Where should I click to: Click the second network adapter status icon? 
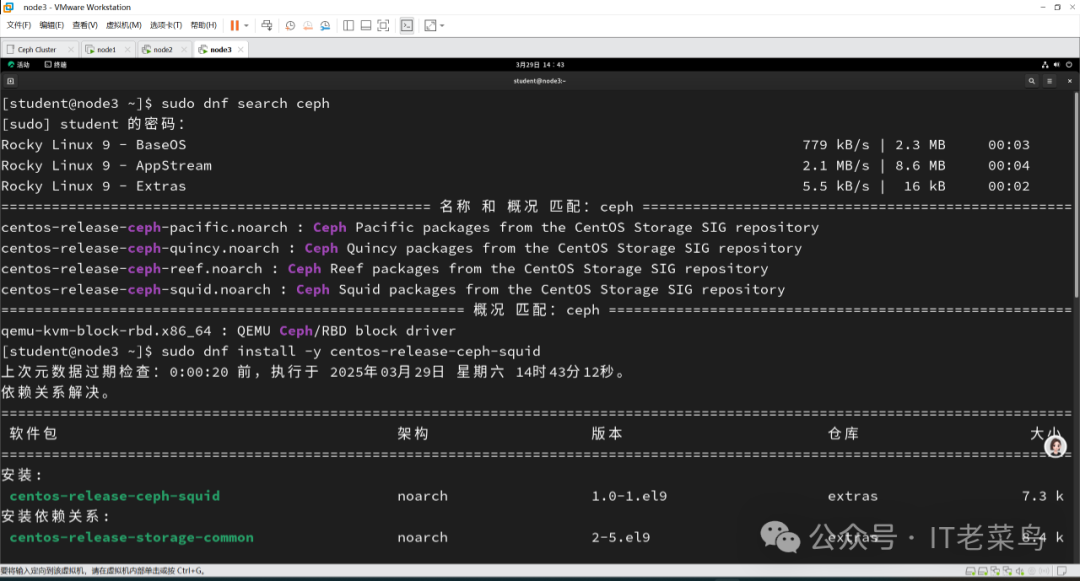tap(1008, 571)
